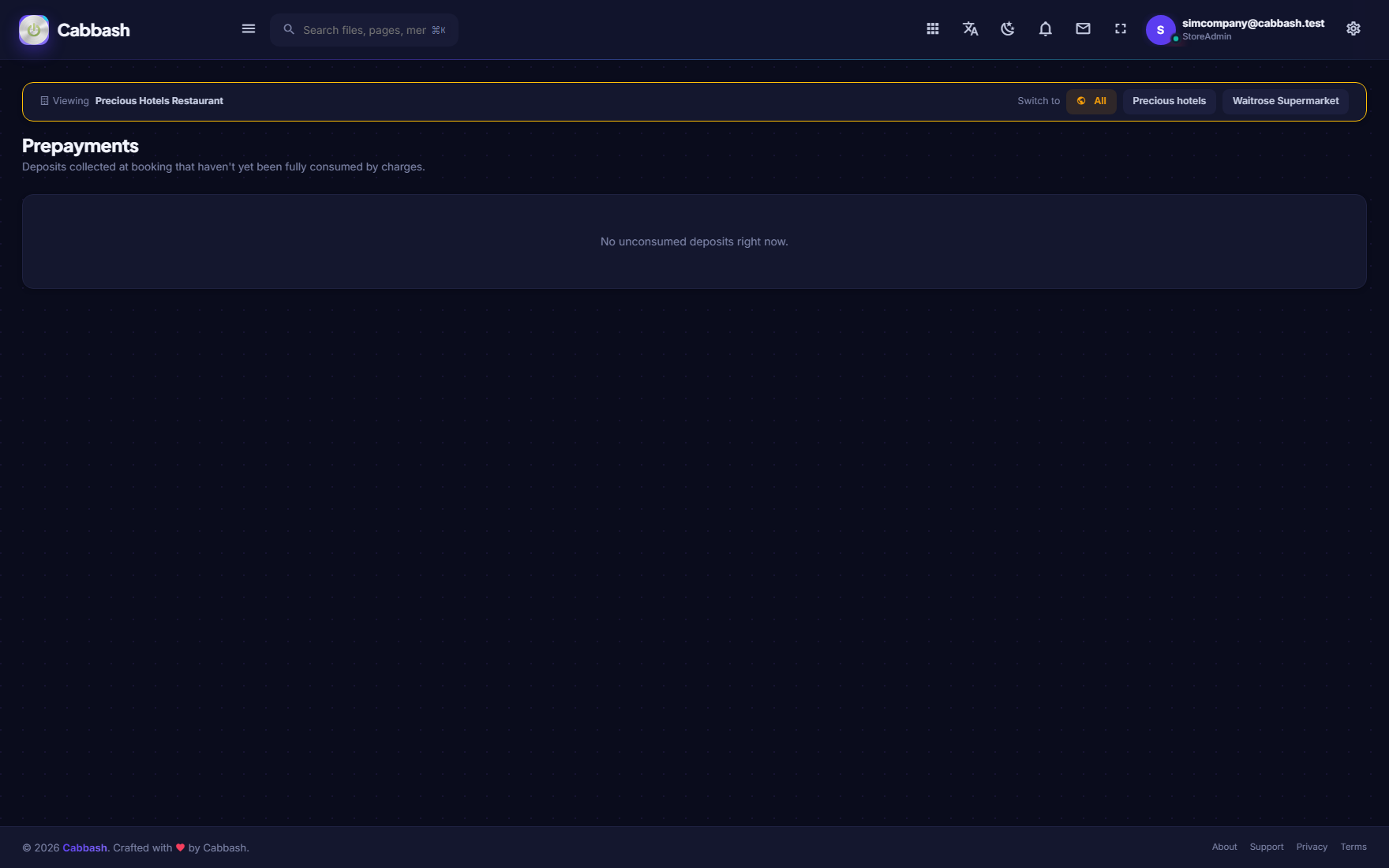The image size is (1389, 868).
Task: Open the Privacy footer link
Action: tap(1312, 847)
